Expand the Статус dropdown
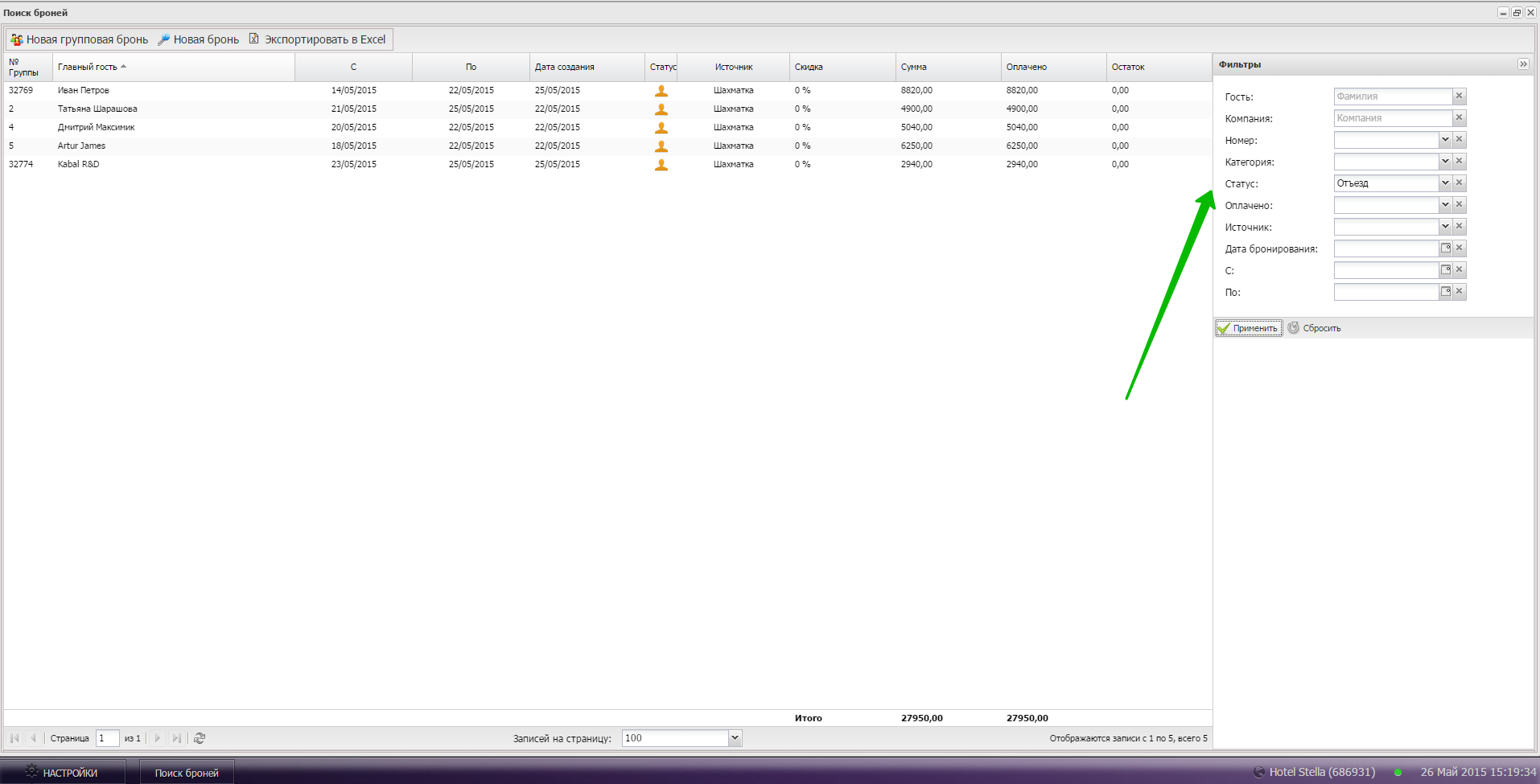The image size is (1540, 784). (x=1445, y=183)
